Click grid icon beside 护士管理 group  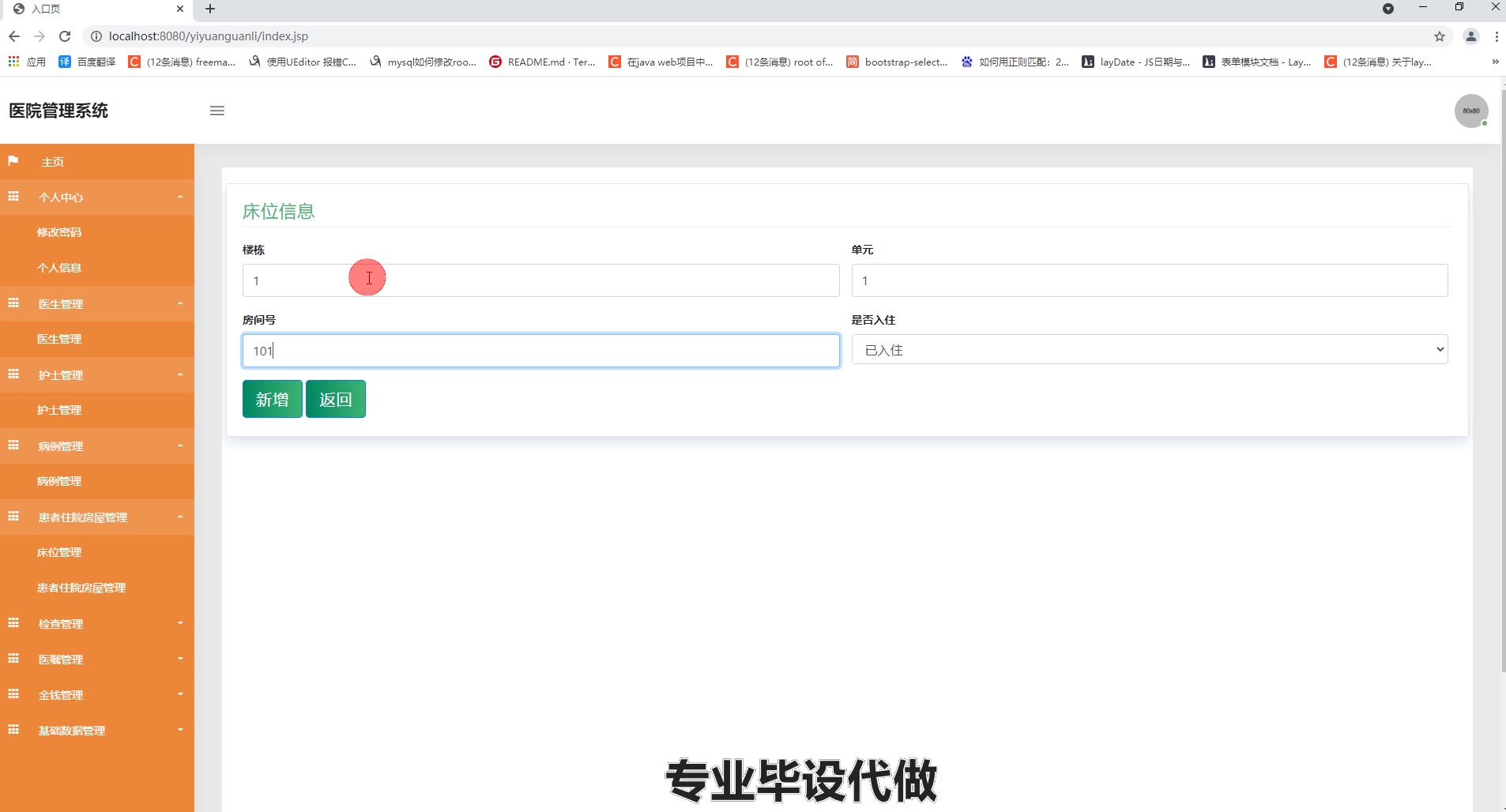coord(13,374)
